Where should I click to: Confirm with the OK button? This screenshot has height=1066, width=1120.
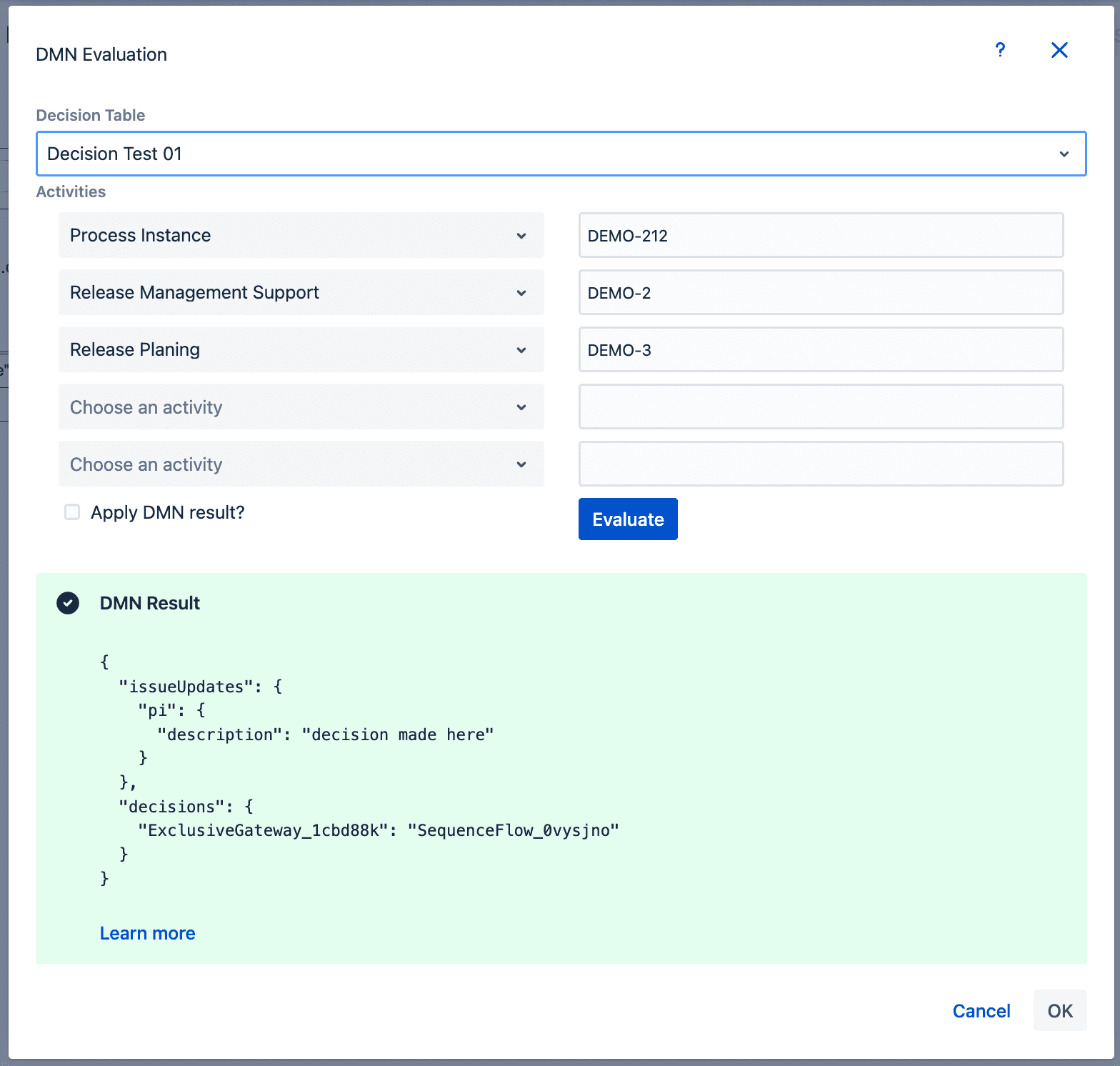(1060, 1010)
